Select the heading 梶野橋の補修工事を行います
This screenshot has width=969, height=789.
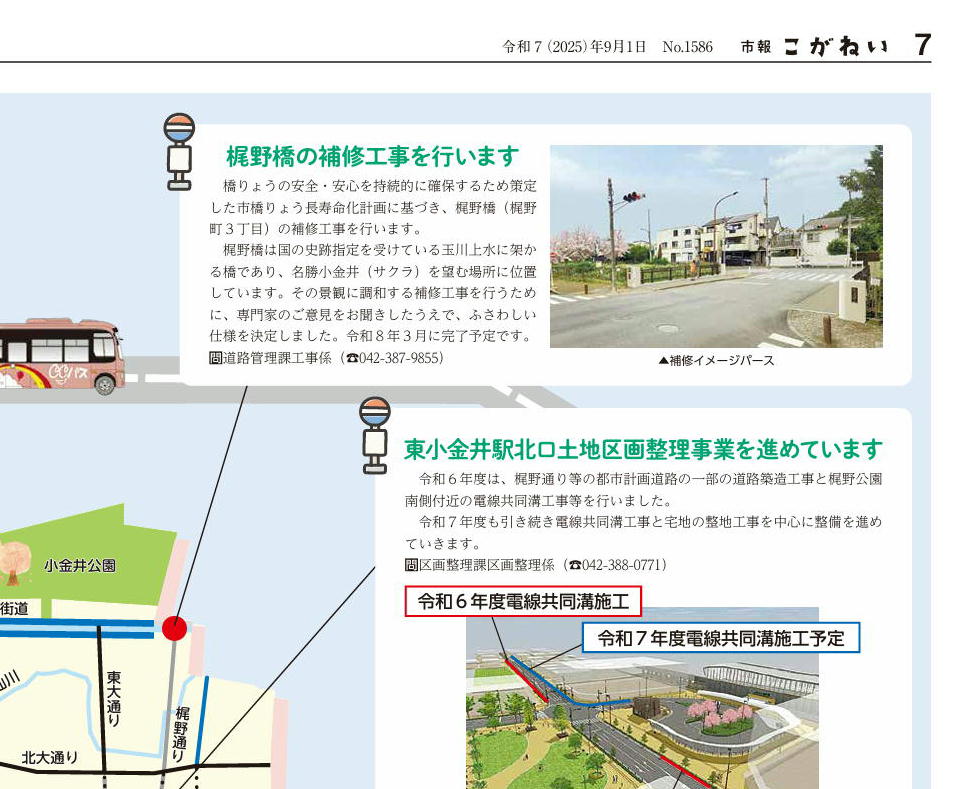[x=372, y=157]
